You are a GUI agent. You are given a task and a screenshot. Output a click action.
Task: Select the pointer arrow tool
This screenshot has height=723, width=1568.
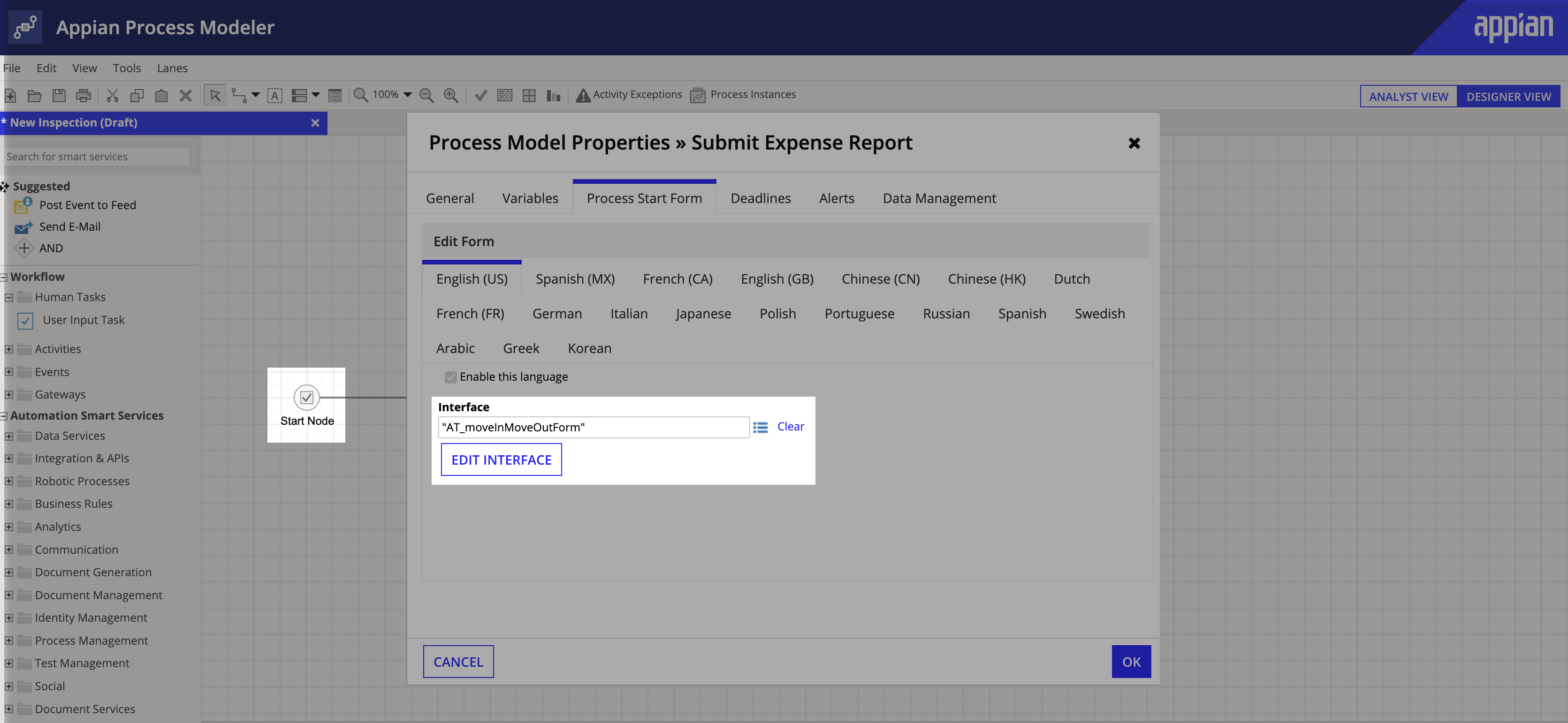(x=215, y=96)
